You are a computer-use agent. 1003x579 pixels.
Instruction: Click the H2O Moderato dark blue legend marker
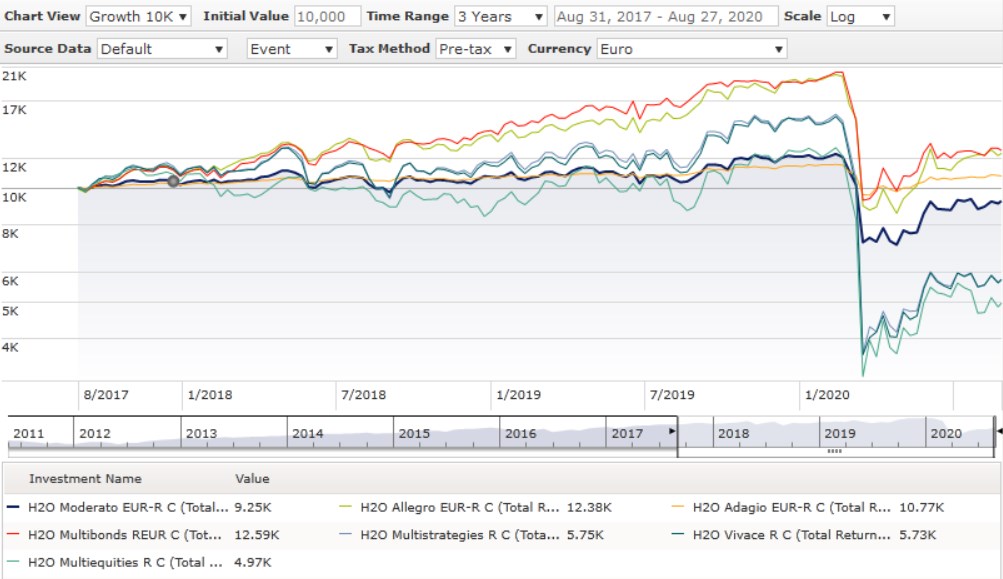pos(14,507)
